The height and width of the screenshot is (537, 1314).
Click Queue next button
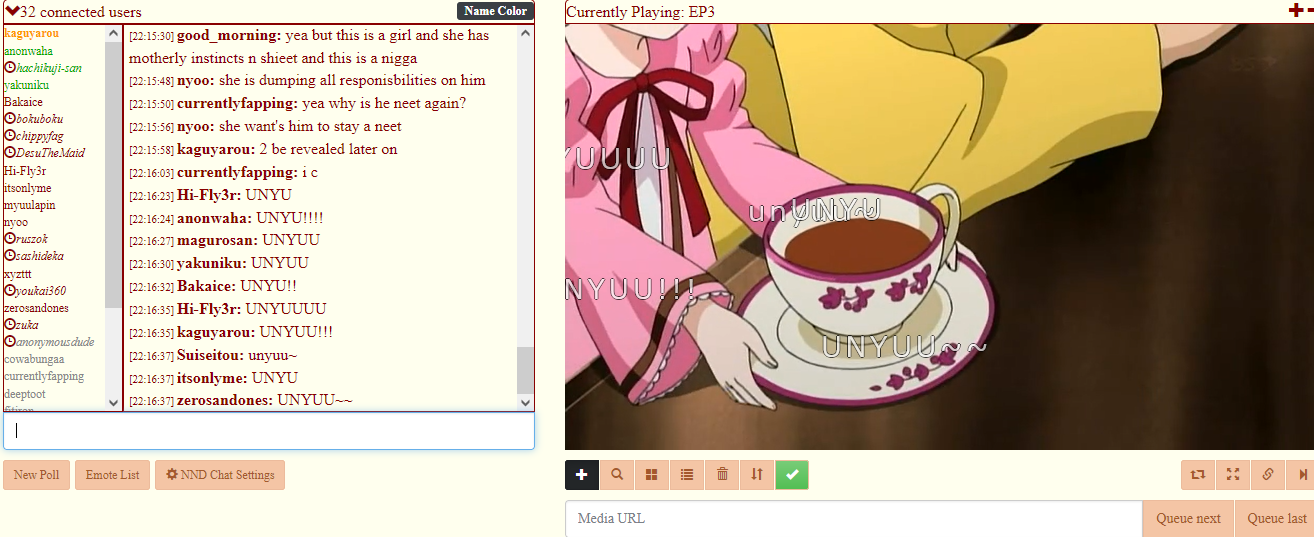tap(1188, 518)
